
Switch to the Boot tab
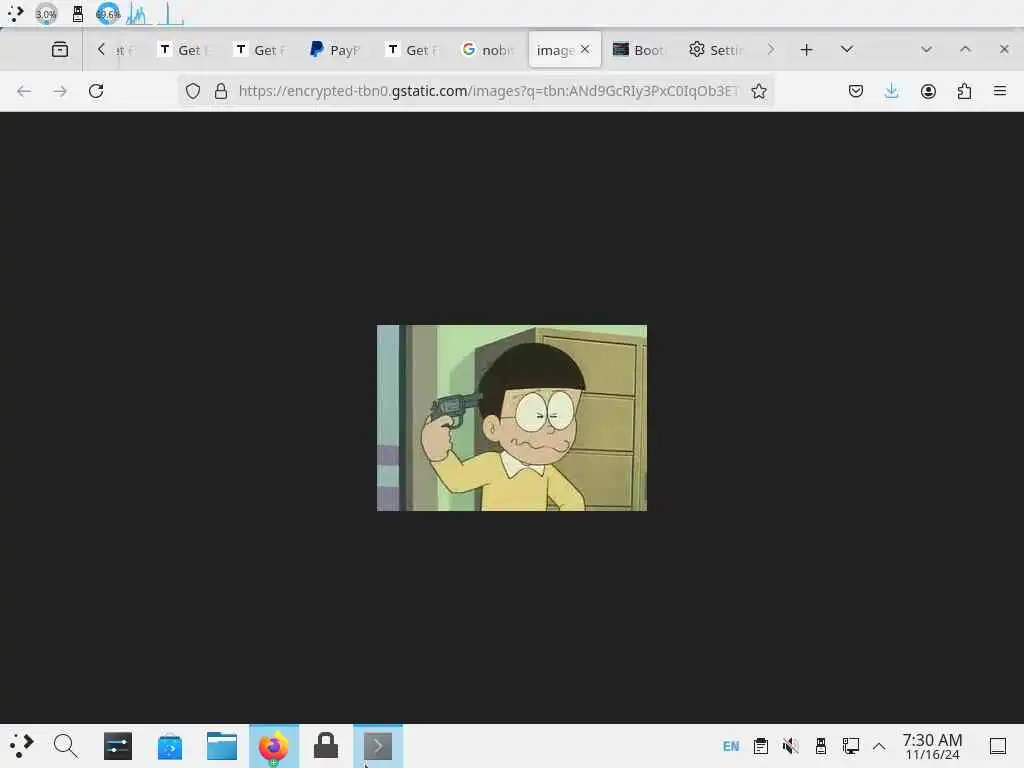point(639,50)
